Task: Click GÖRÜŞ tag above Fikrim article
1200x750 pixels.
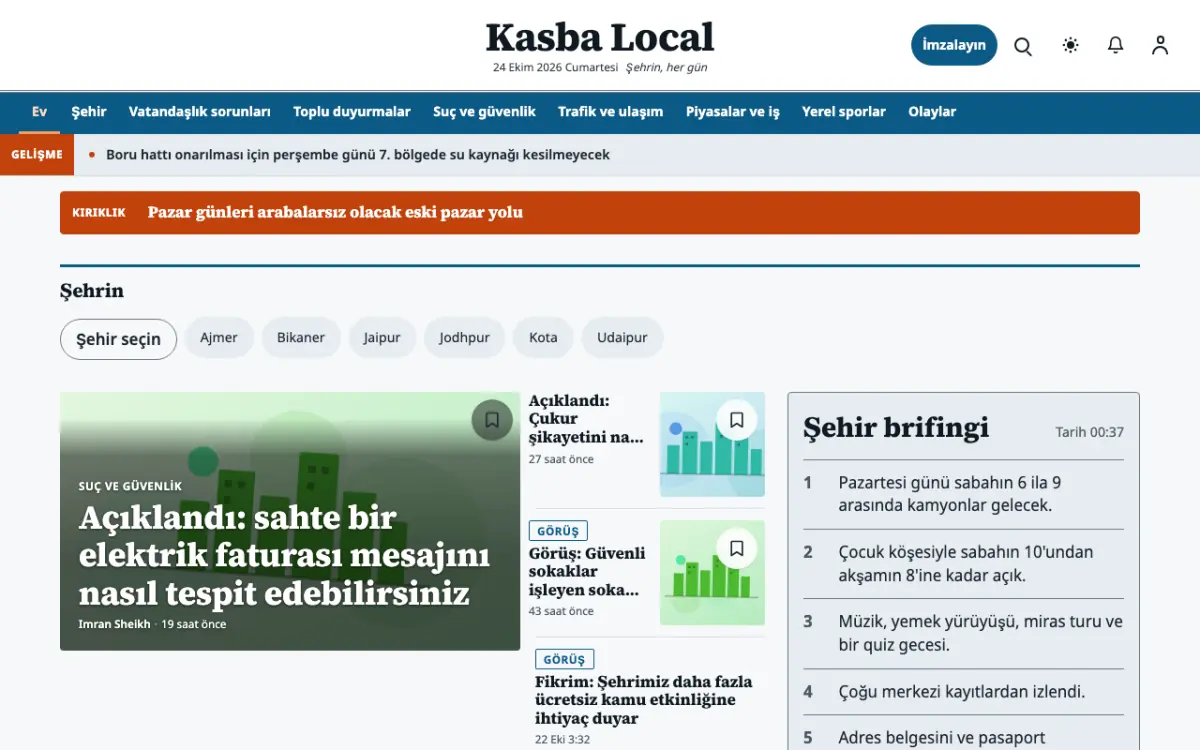Action: pos(564,660)
